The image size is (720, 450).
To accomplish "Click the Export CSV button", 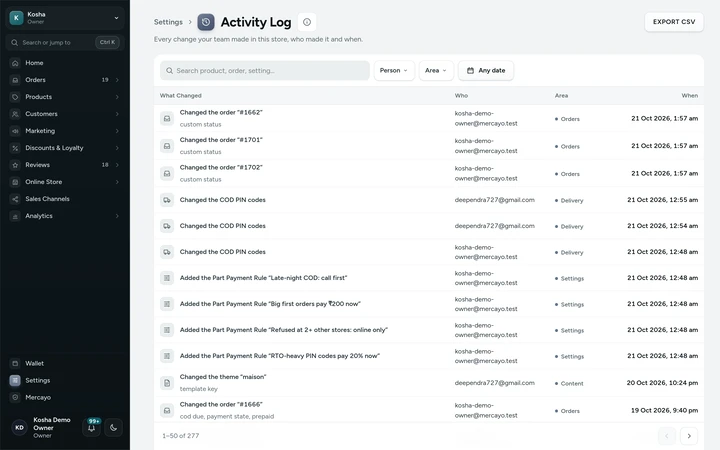I will pos(674,22).
